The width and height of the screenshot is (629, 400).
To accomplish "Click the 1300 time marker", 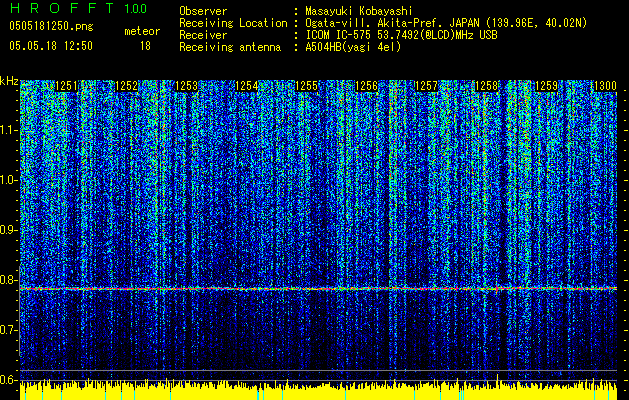I will coord(604,87).
